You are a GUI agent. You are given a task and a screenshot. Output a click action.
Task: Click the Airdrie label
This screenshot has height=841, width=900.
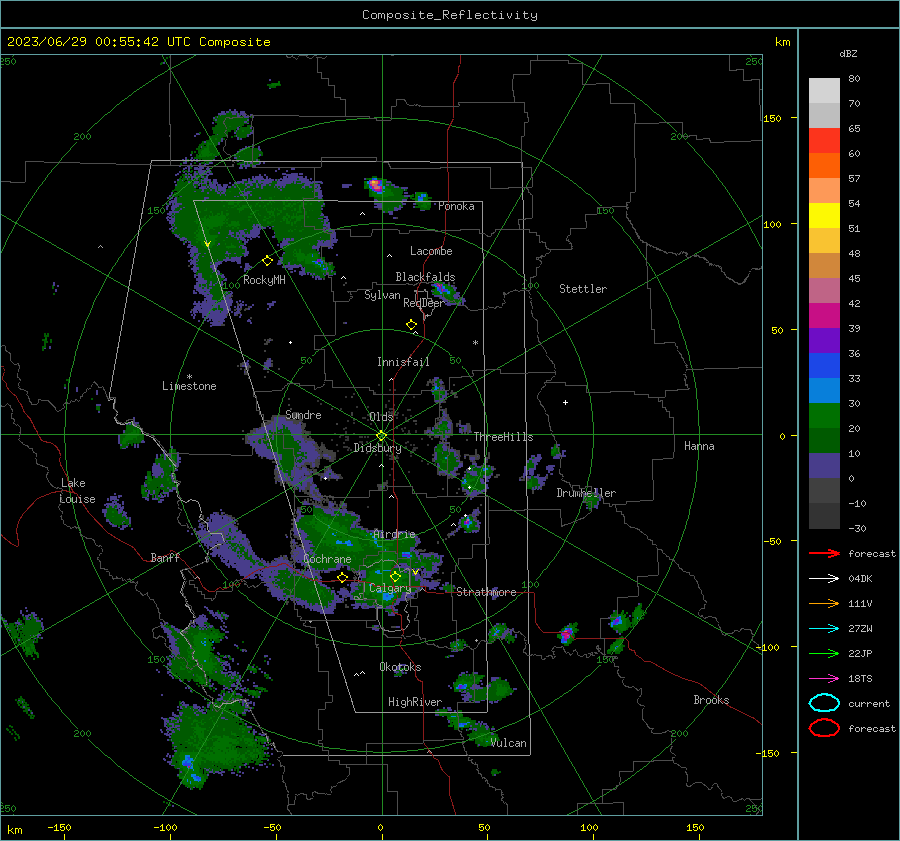tap(394, 534)
